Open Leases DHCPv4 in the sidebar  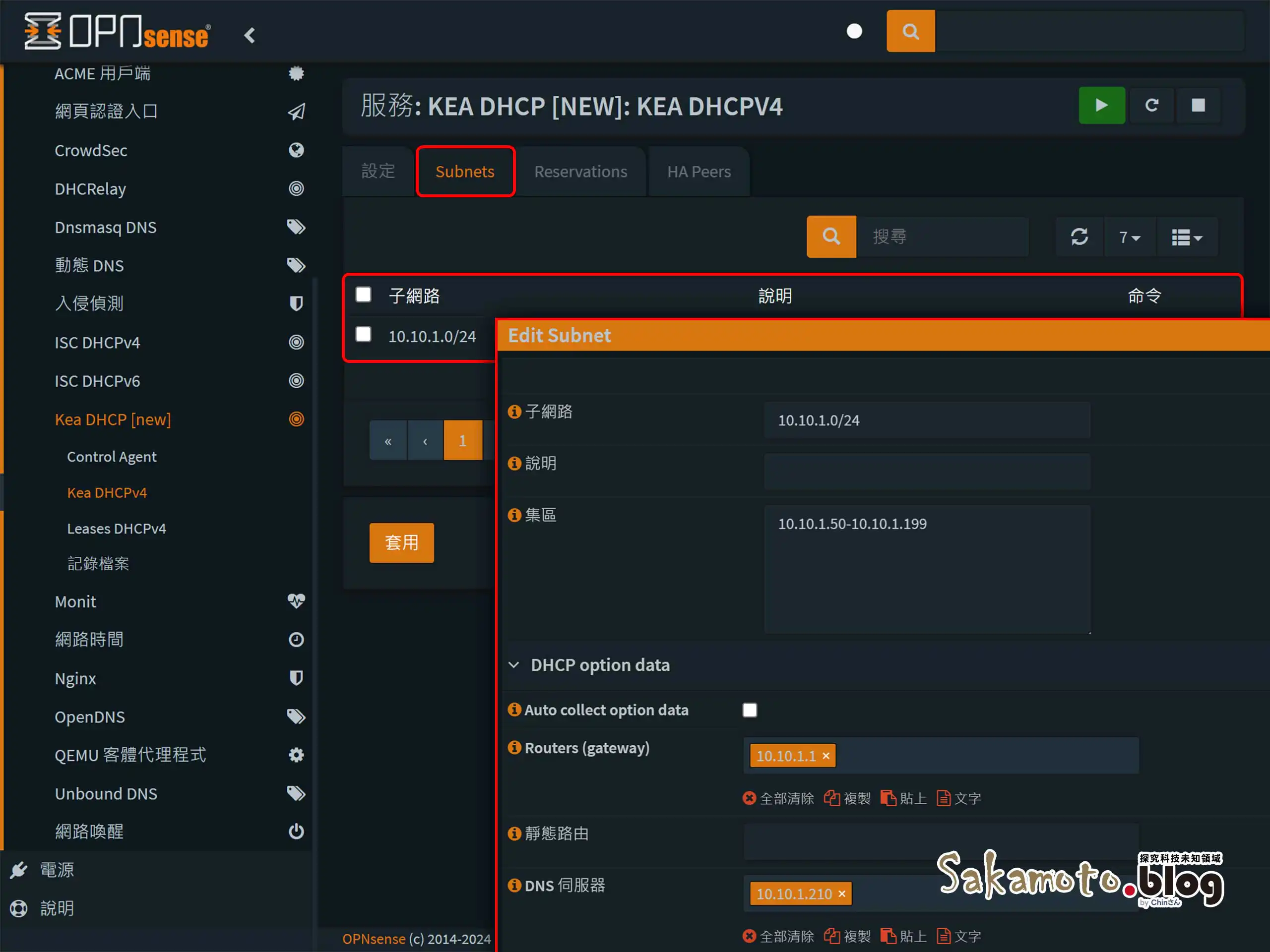[x=117, y=529]
